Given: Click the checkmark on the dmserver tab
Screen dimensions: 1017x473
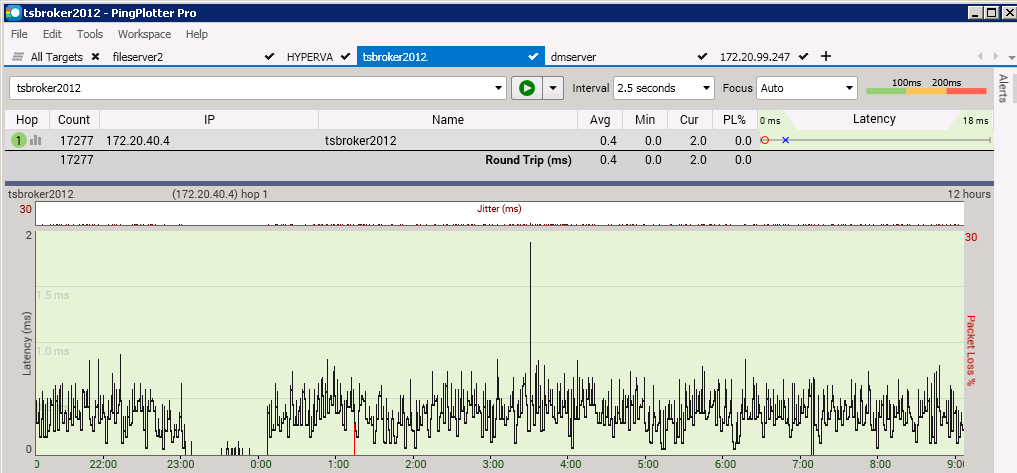Looking at the screenshot, I should (702, 57).
